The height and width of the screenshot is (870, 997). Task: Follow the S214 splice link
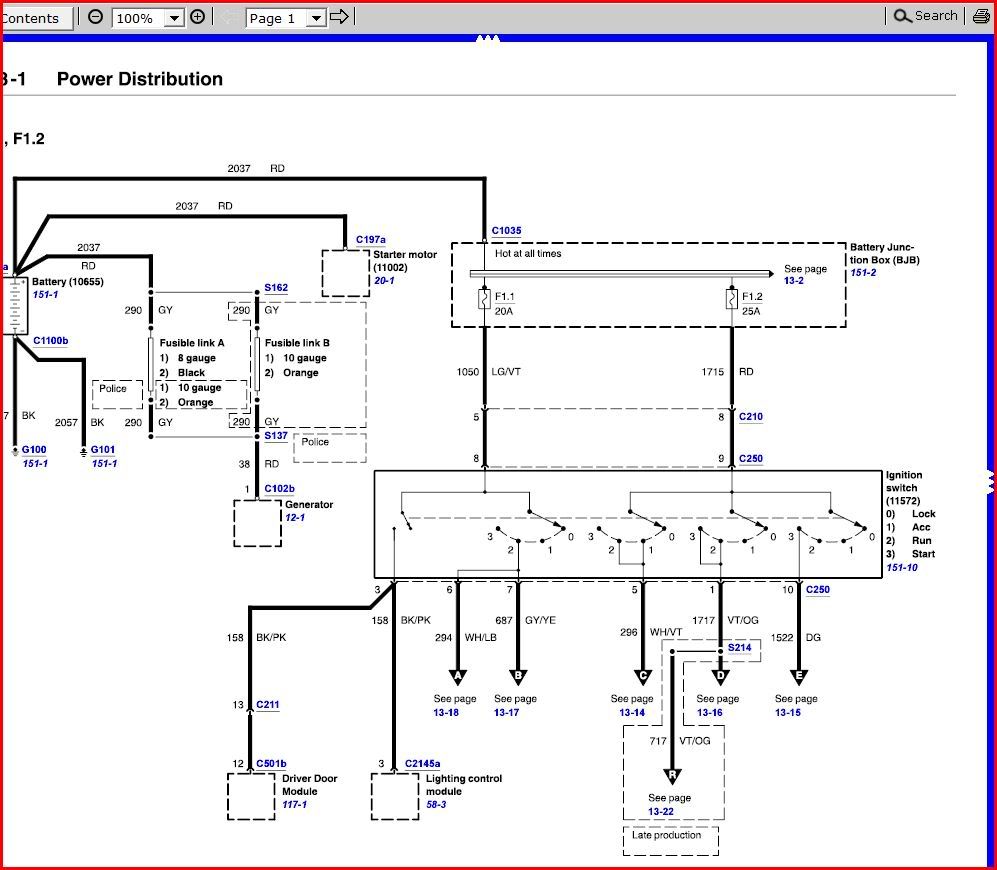738,647
